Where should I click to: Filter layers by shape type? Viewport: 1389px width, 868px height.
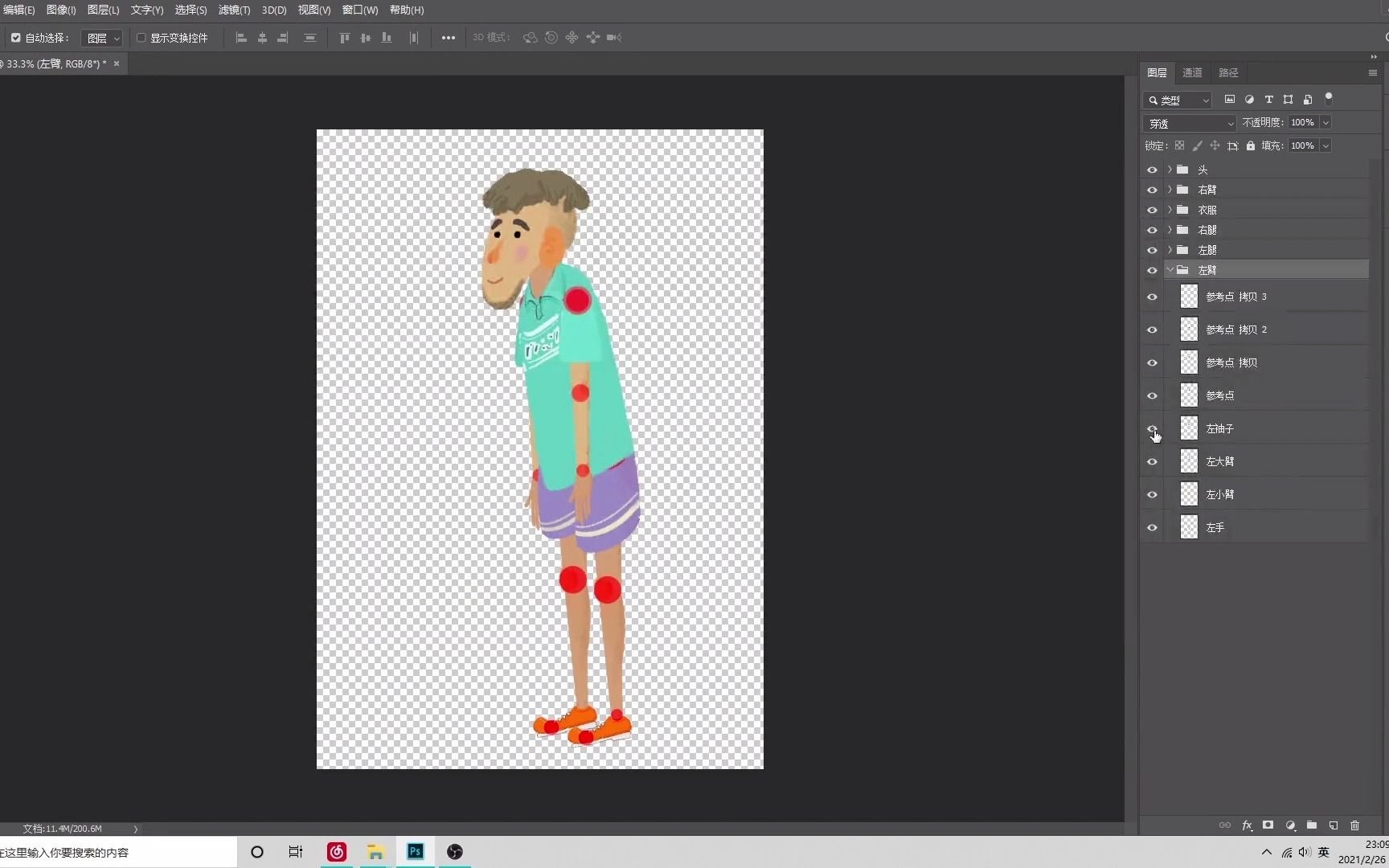(x=1289, y=100)
